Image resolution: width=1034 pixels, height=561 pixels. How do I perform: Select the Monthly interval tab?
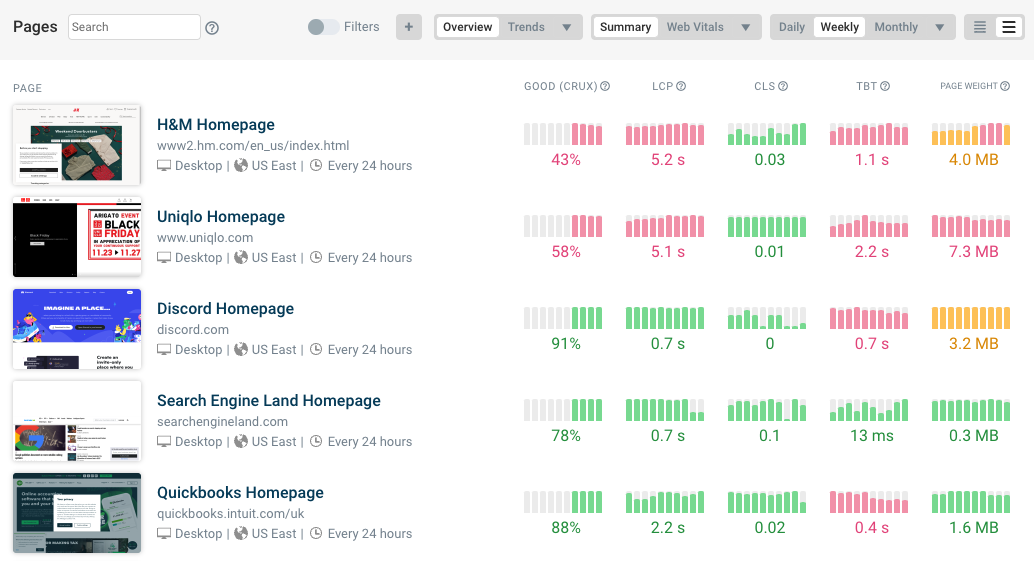(896, 27)
